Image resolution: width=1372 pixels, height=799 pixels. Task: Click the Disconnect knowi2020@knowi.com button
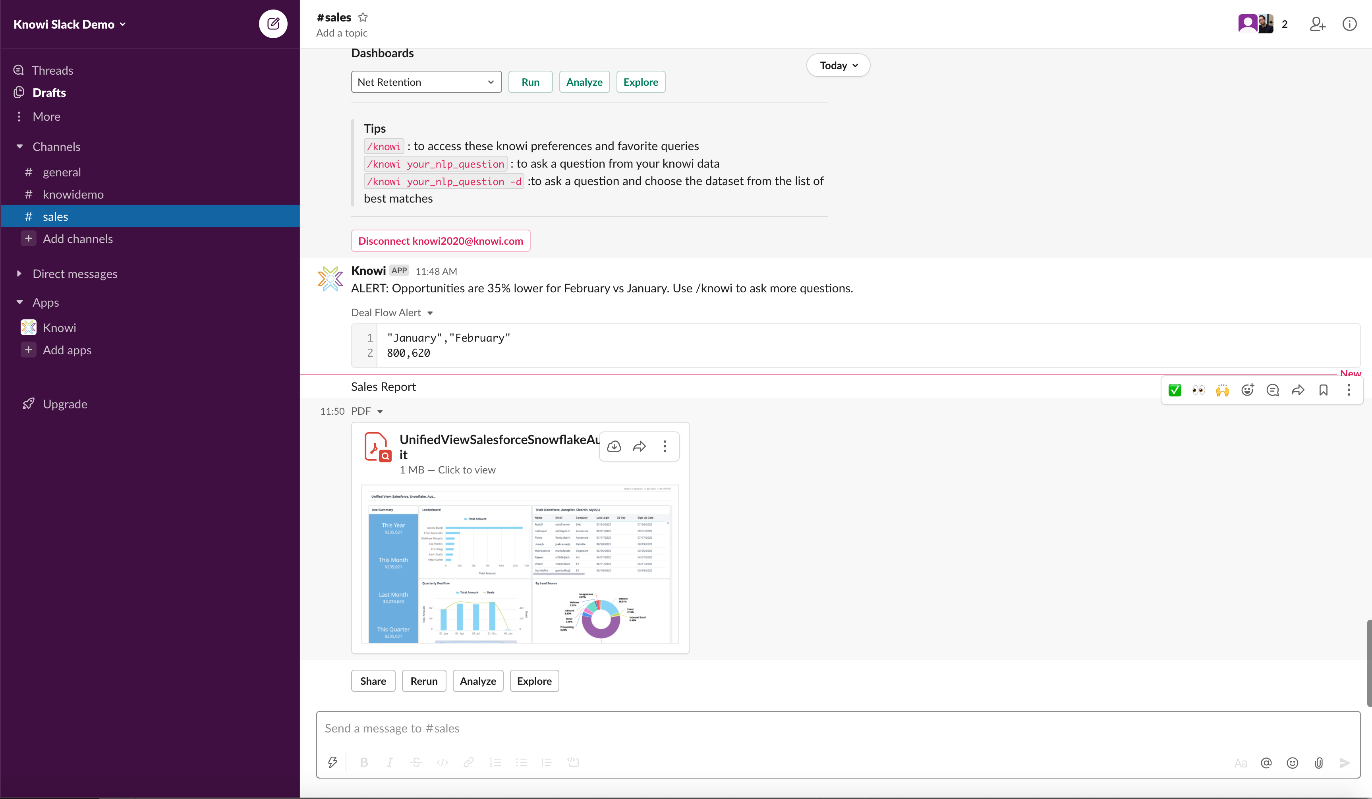click(x=441, y=241)
